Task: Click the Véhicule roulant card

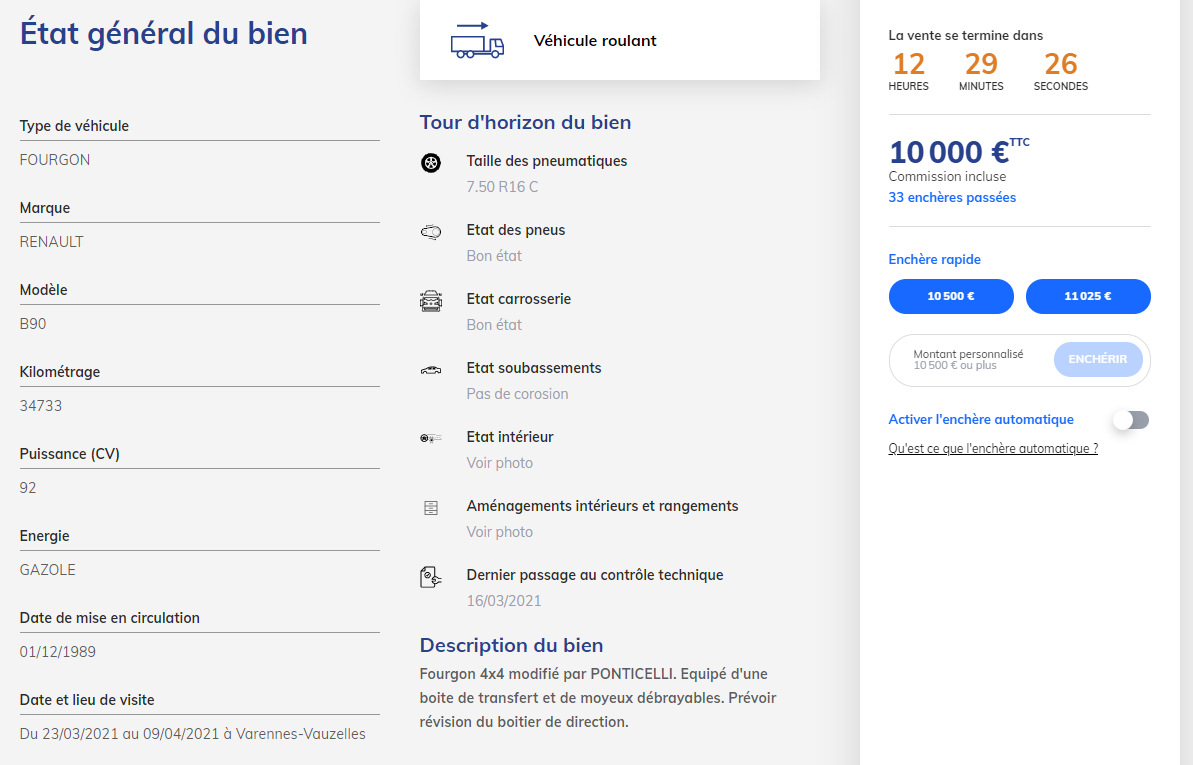Action: click(619, 41)
